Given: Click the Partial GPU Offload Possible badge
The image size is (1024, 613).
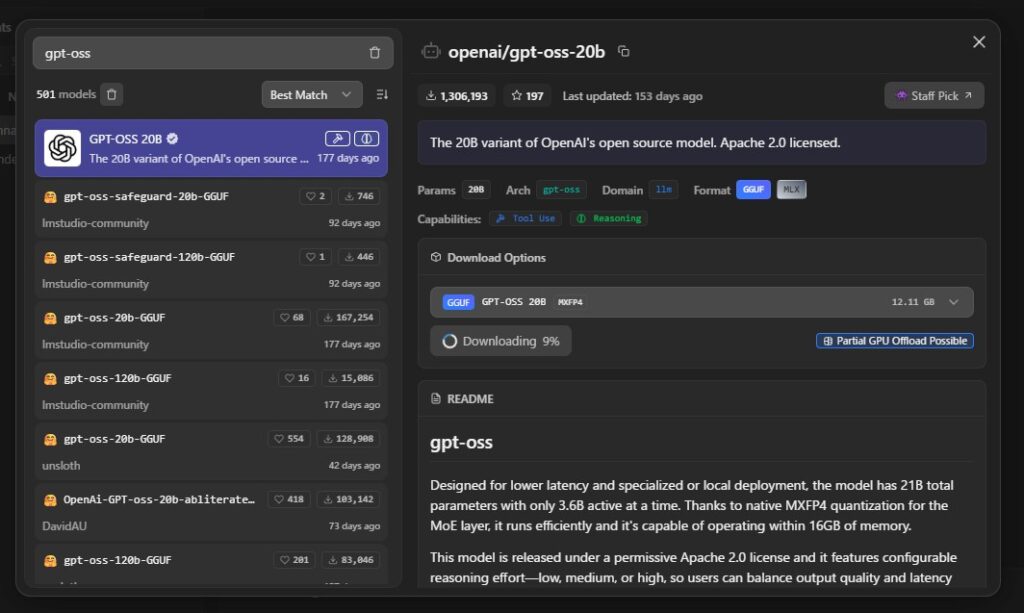Looking at the screenshot, I should 894,341.
